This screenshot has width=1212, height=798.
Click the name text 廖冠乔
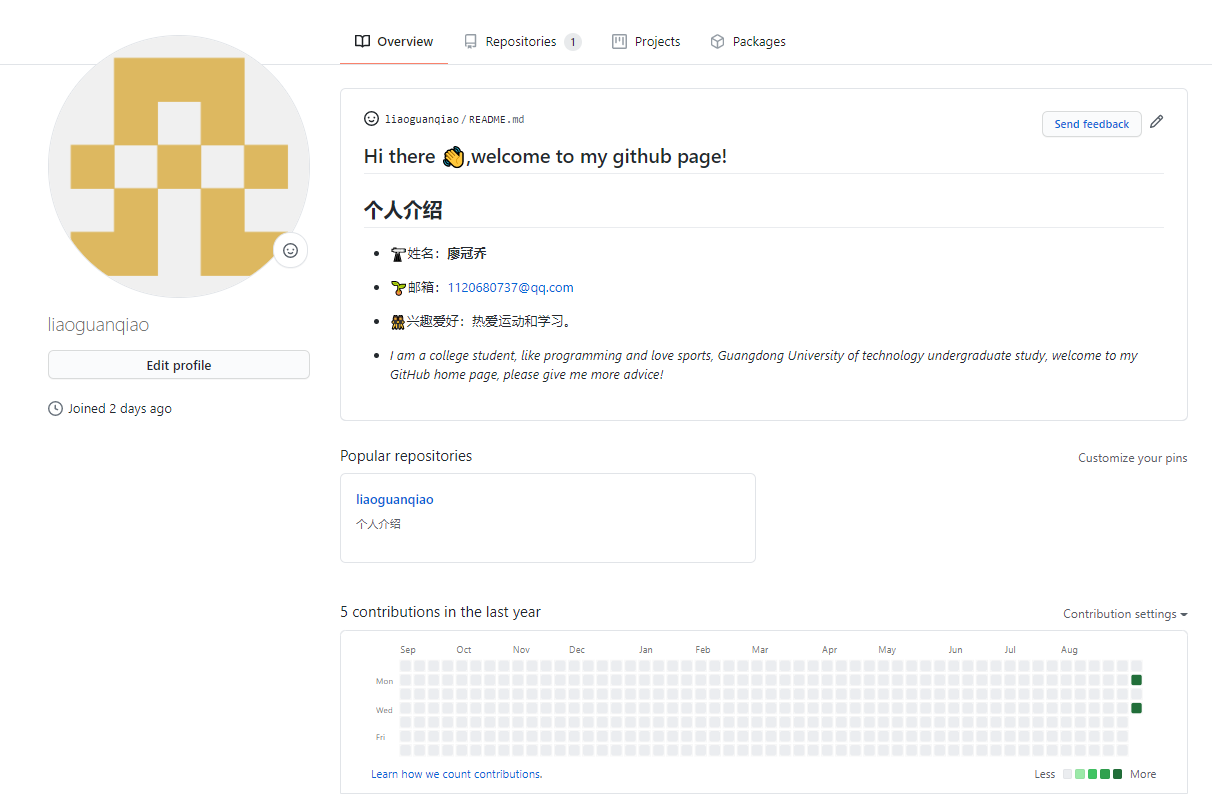coord(467,254)
